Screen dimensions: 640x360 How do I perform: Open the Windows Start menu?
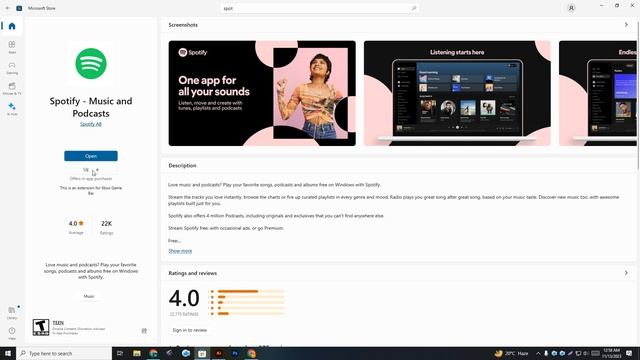coord(8,353)
